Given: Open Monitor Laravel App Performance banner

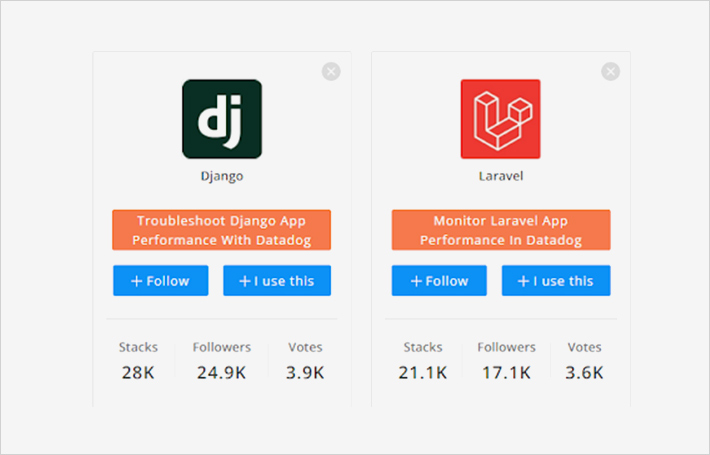Looking at the screenshot, I should coord(501,230).
